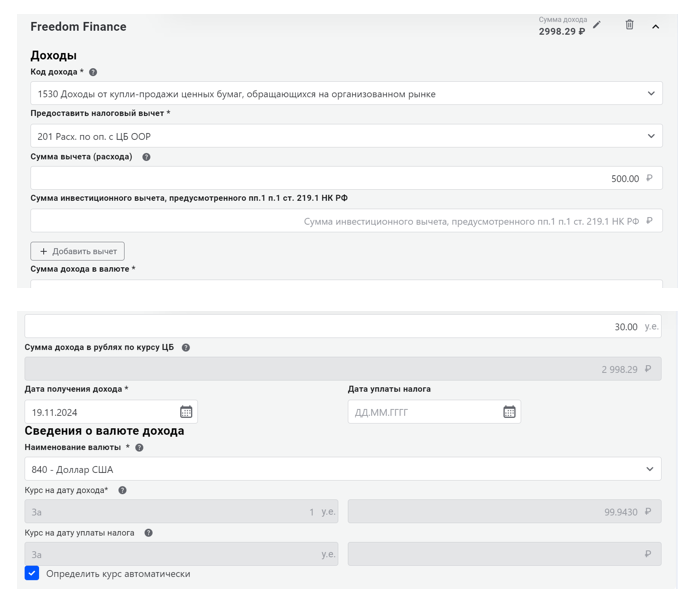Click help icon next to Курс на дату уплаты налога
This screenshot has width=691, height=606.
click(148, 533)
